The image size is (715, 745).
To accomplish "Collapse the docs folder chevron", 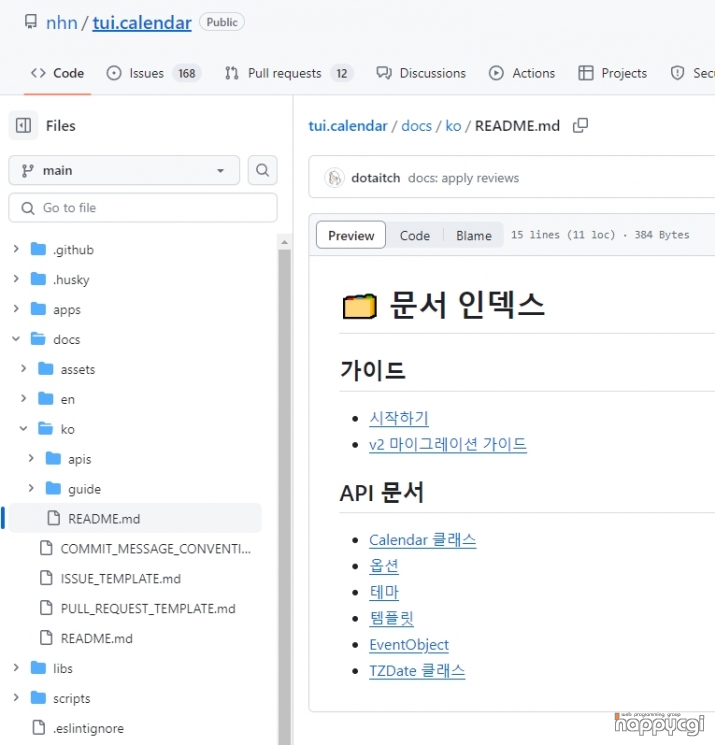I will pos(16,339).
